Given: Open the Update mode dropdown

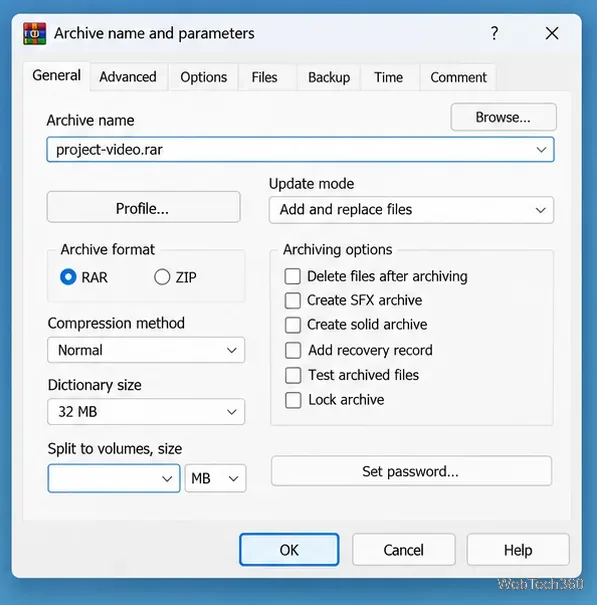Looking at the screenshot, I should (x=411, y=210).
